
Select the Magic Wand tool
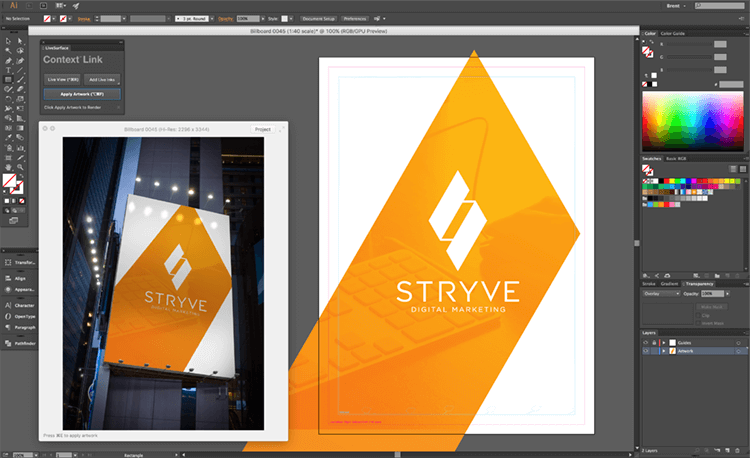(x=8, y=51)
